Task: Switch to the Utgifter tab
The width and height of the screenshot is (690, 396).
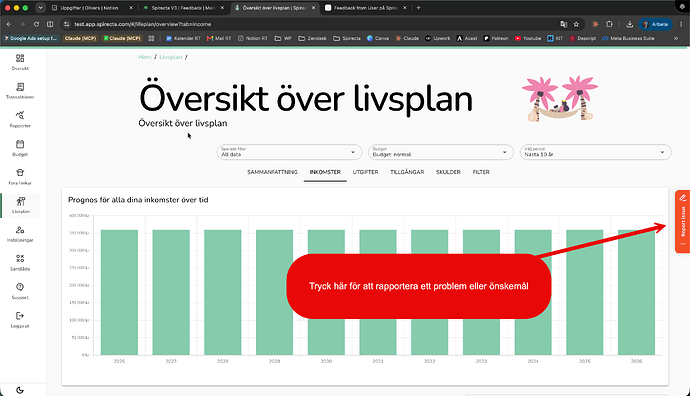Action: point(365,172)
